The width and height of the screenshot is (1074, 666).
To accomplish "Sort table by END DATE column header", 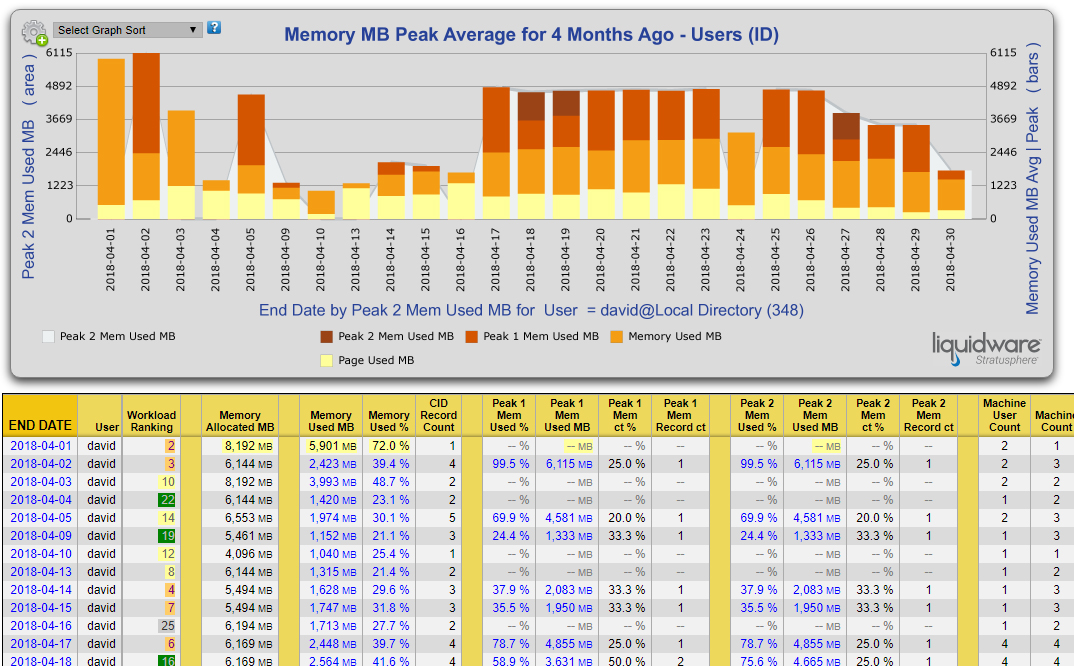I will pyautogui.click(x=40, y=425).
